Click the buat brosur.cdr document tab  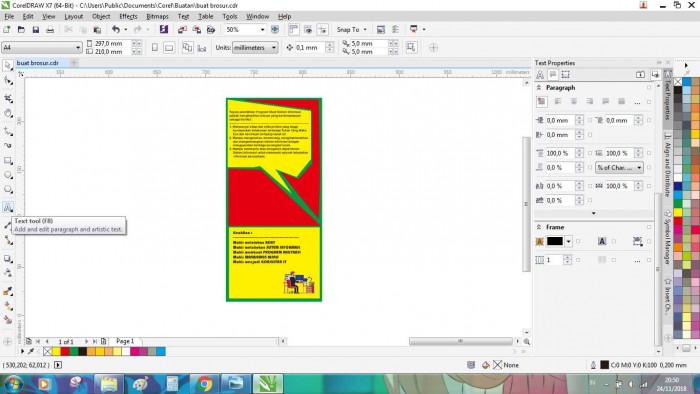point(38,63)
